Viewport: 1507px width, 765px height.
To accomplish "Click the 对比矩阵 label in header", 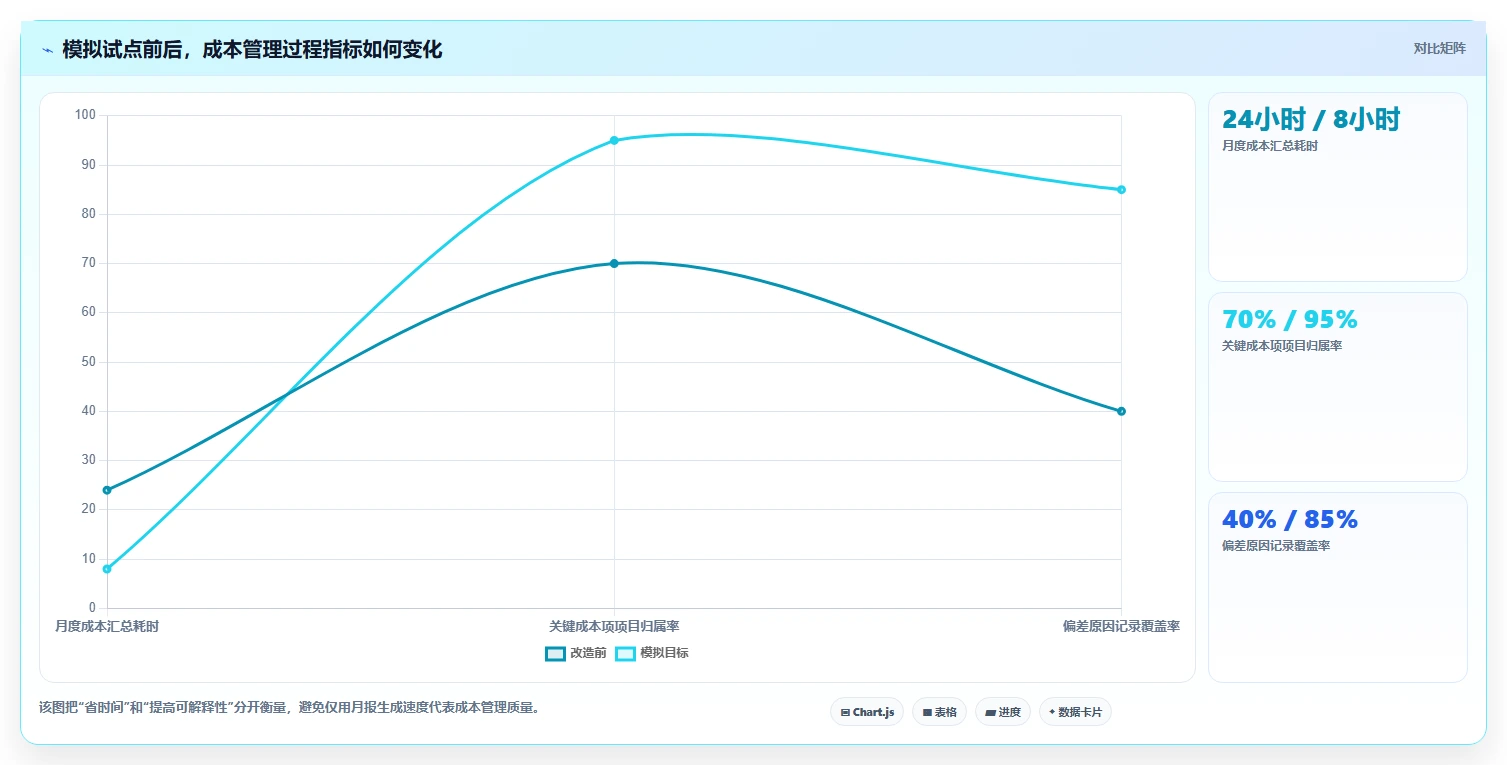I will 1439,48.
